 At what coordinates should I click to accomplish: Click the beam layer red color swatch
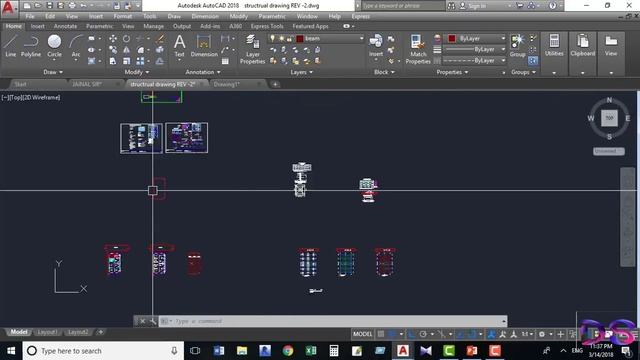click(300, 38)
